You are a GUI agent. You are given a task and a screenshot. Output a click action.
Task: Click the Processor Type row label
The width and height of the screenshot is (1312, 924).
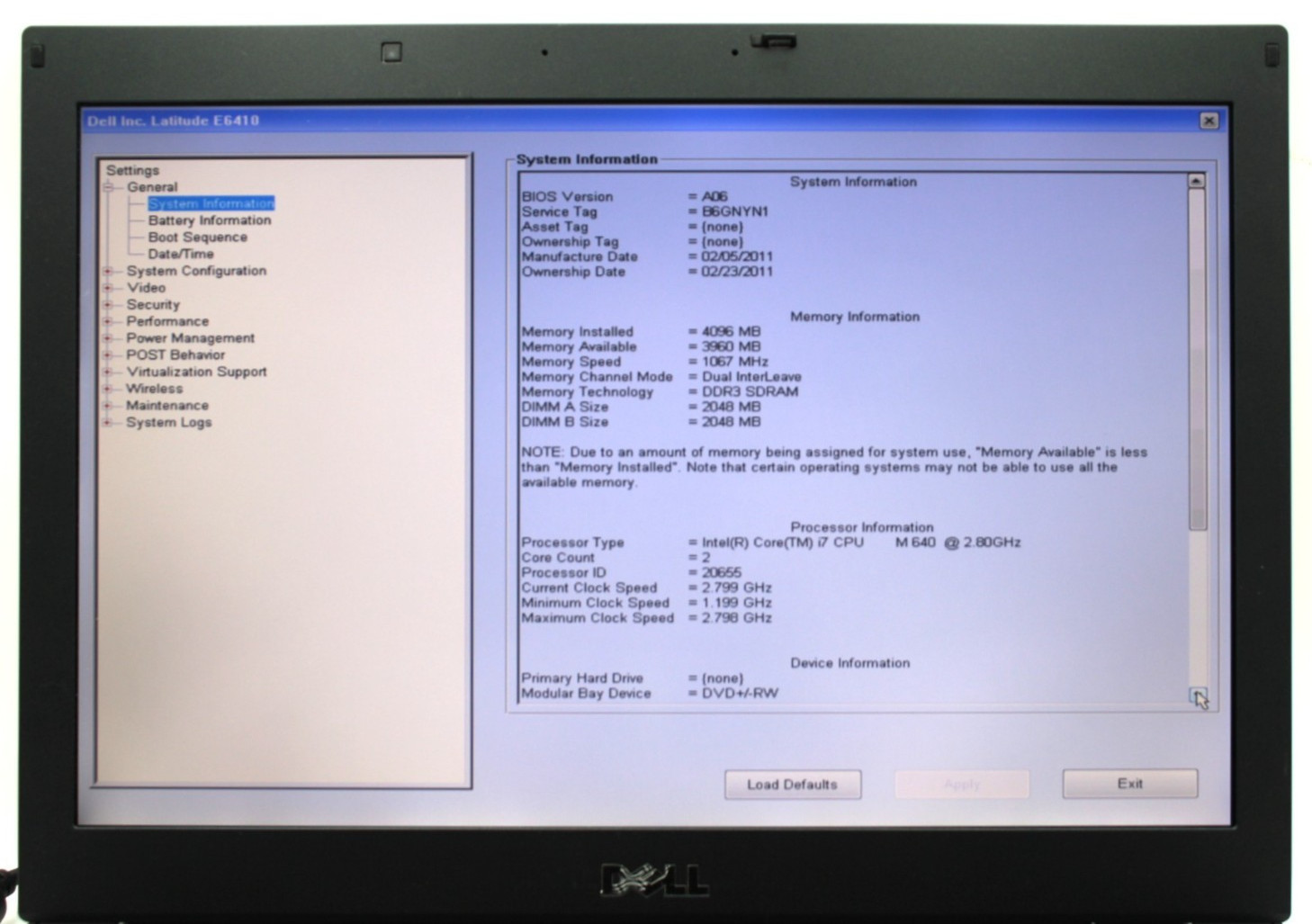572,543
